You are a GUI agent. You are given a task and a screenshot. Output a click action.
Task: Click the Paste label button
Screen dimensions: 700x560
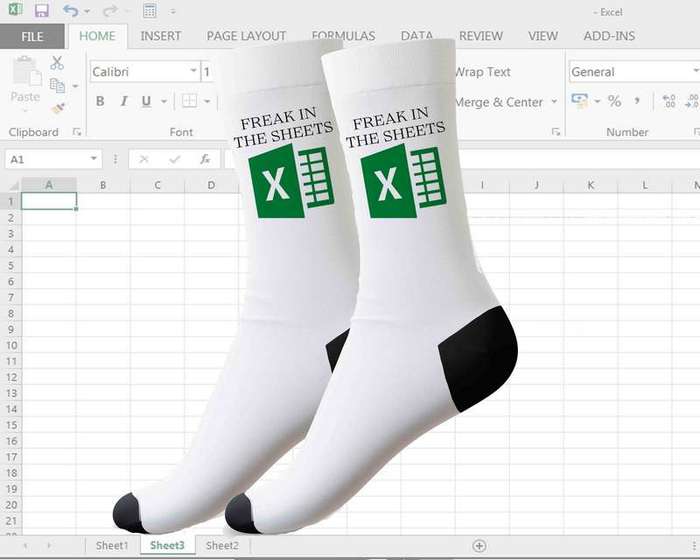(x=25, y=96)
